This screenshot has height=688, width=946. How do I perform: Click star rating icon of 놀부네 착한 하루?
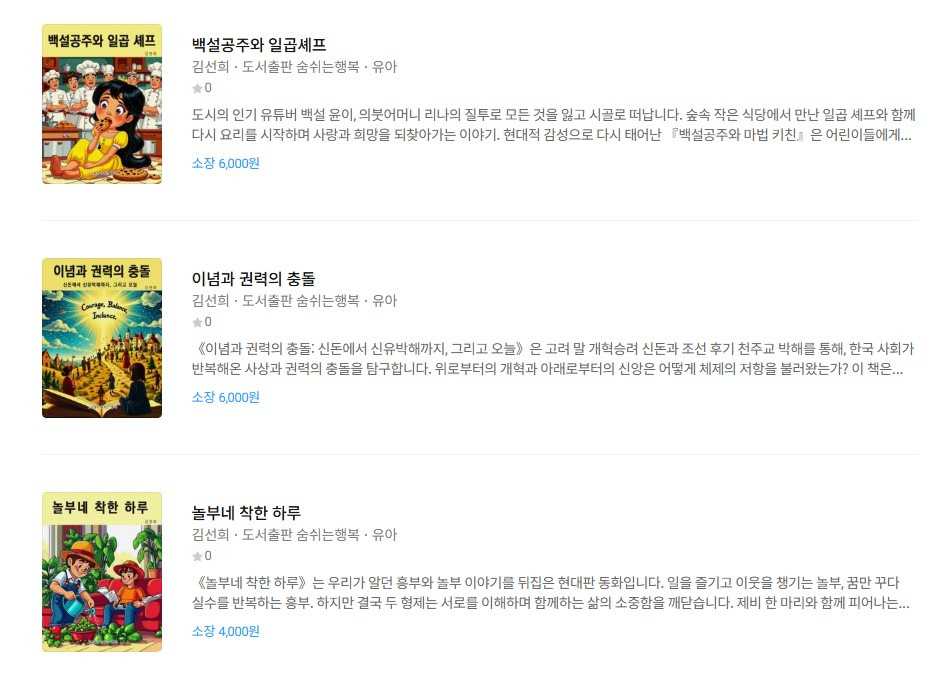tap(197, 556)
